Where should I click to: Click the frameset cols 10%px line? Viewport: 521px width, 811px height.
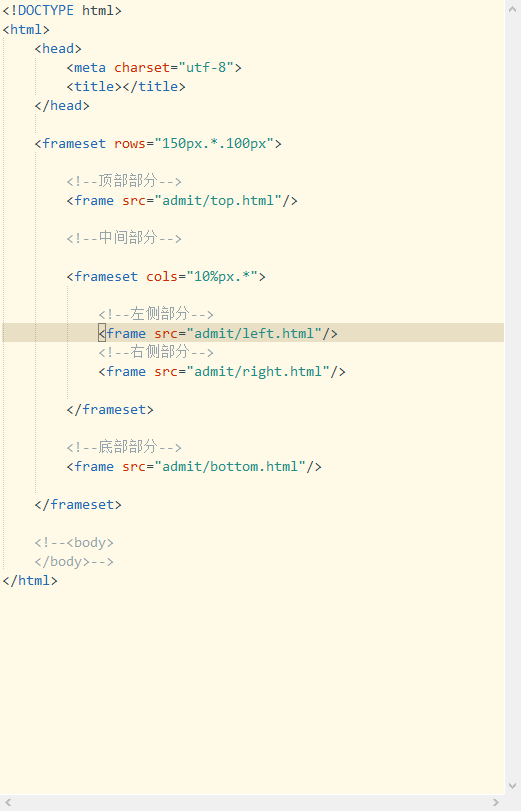pos(166,276)
